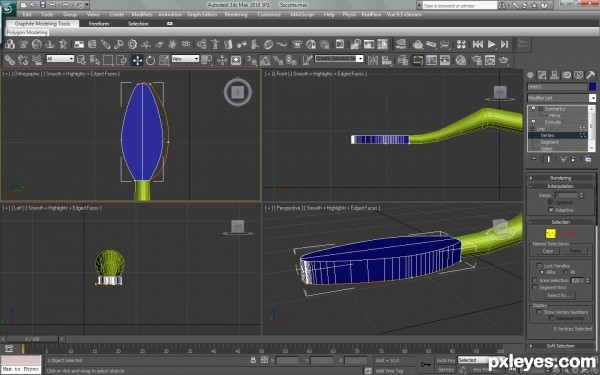The image size is (600, 375).
Task: Click the yellow Vertex selection icon
Action: [550, 233]
